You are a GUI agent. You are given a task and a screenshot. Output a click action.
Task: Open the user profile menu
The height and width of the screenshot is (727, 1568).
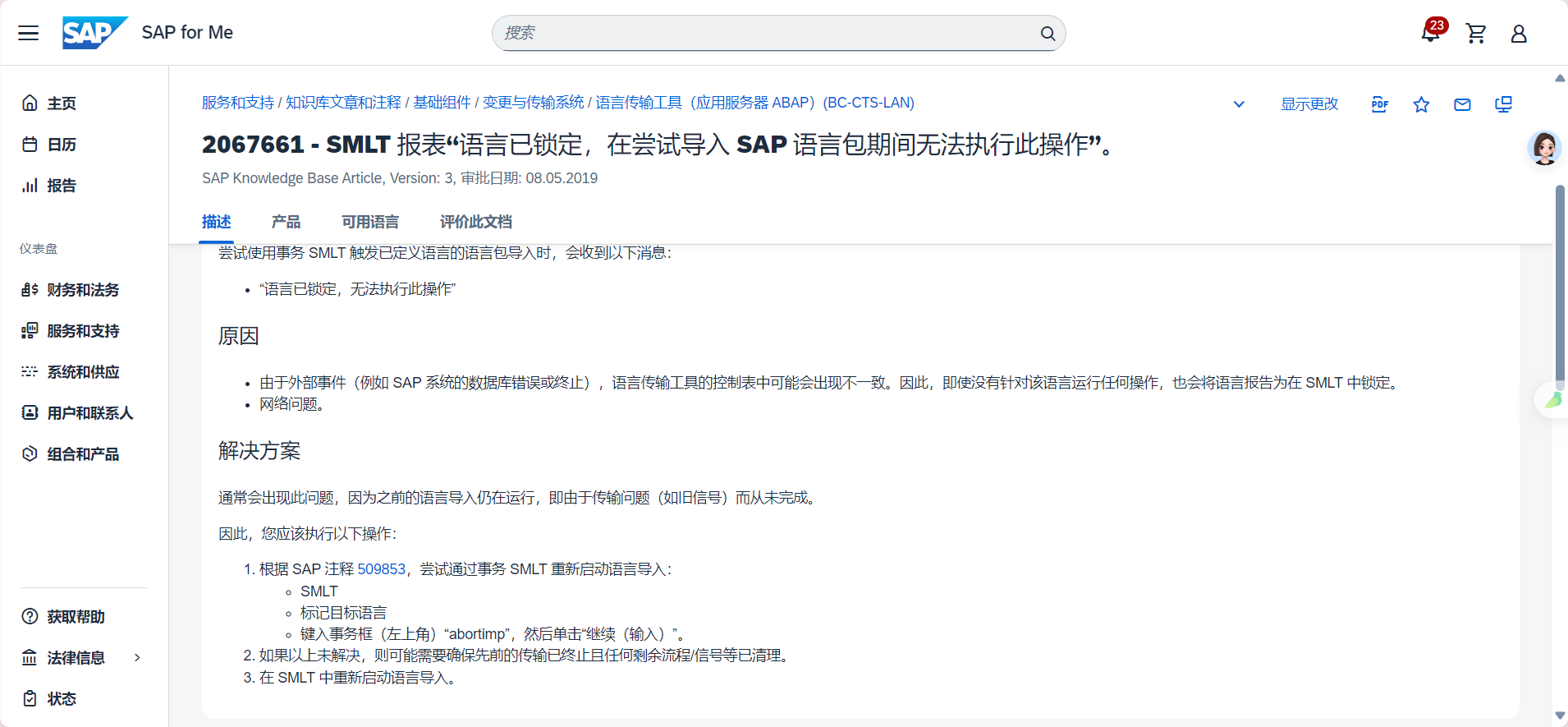(1519, 33)
